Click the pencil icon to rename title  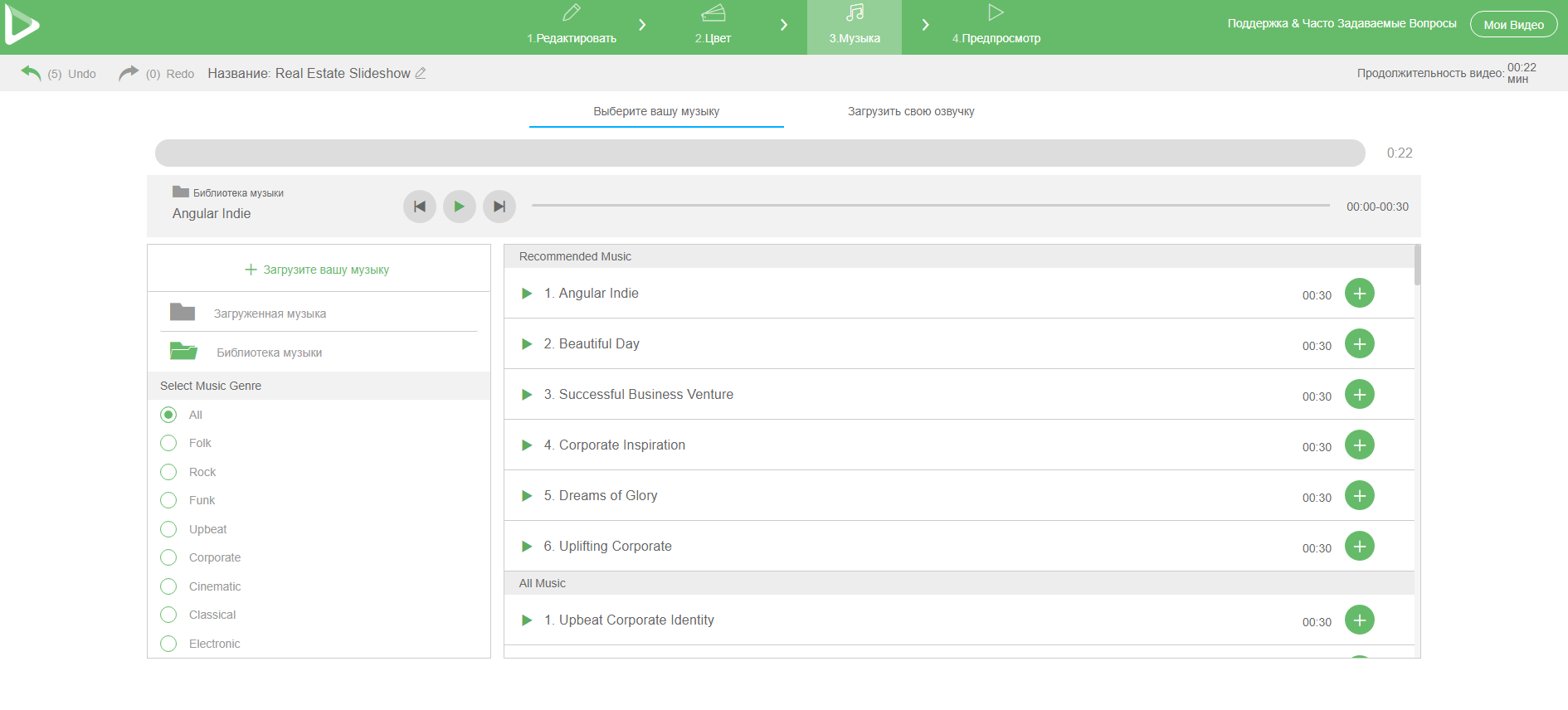[421, 73]
